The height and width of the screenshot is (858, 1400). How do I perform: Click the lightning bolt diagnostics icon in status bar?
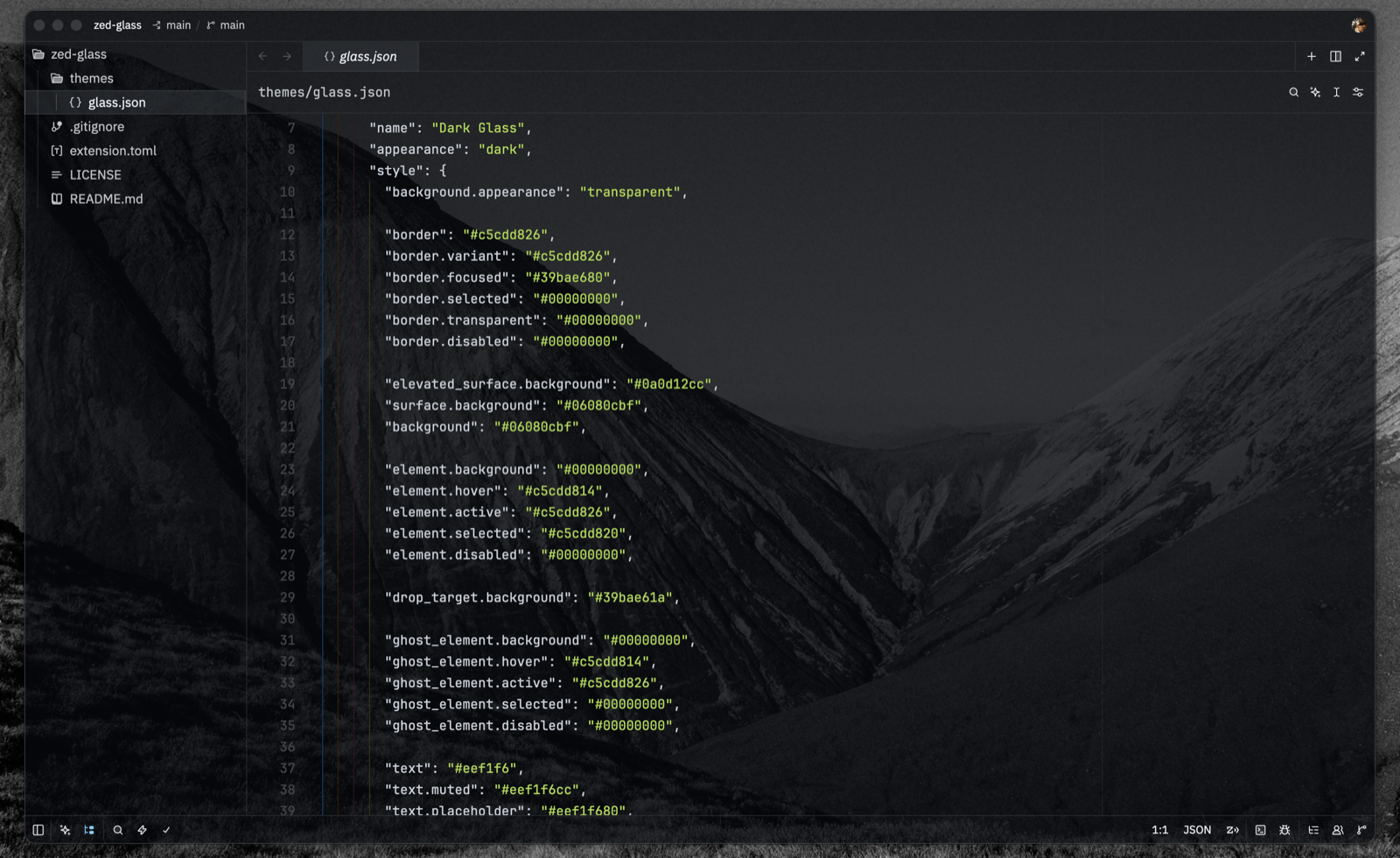(x=142, y=830)
